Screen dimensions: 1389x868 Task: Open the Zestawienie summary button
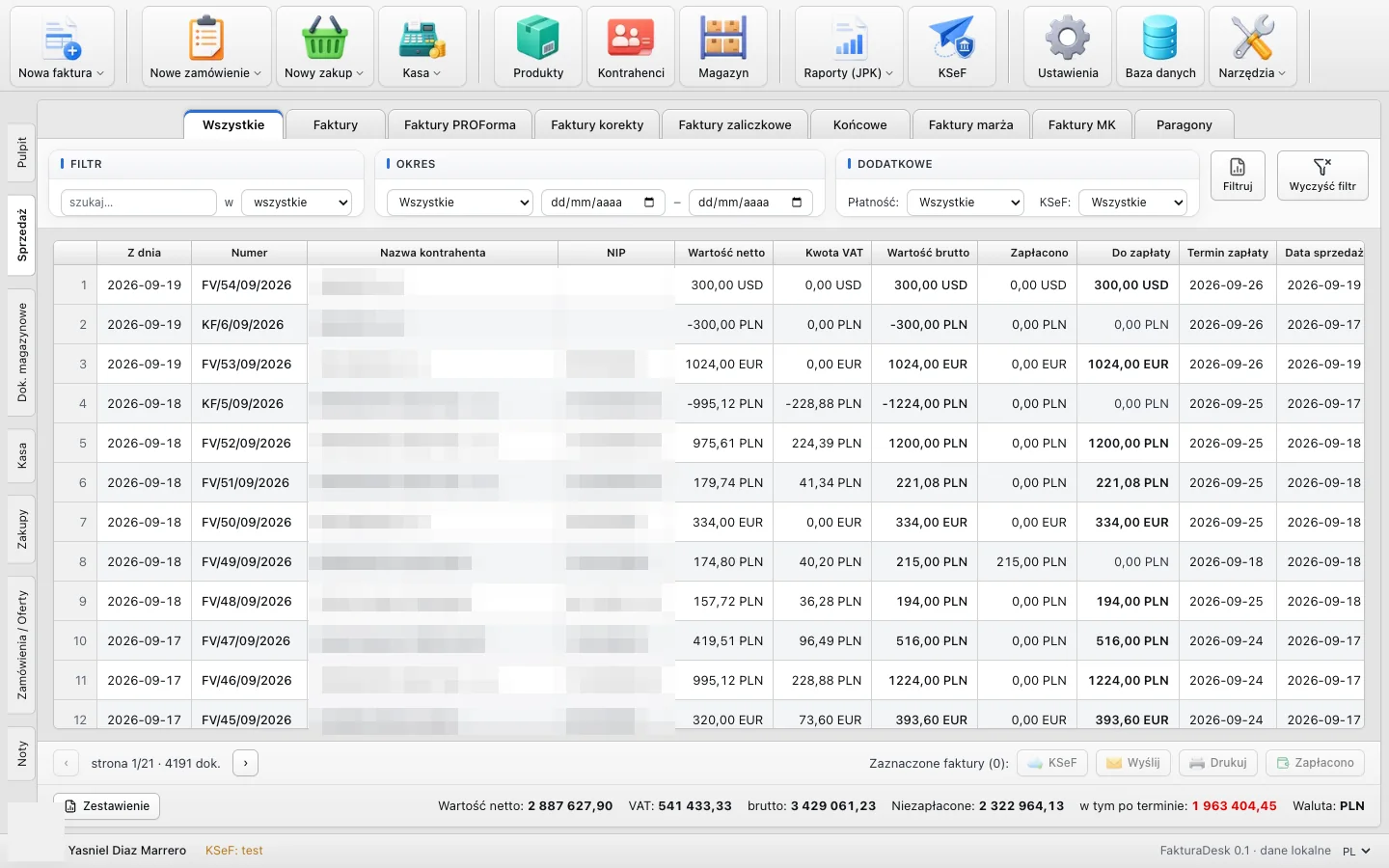coord(106,806)
